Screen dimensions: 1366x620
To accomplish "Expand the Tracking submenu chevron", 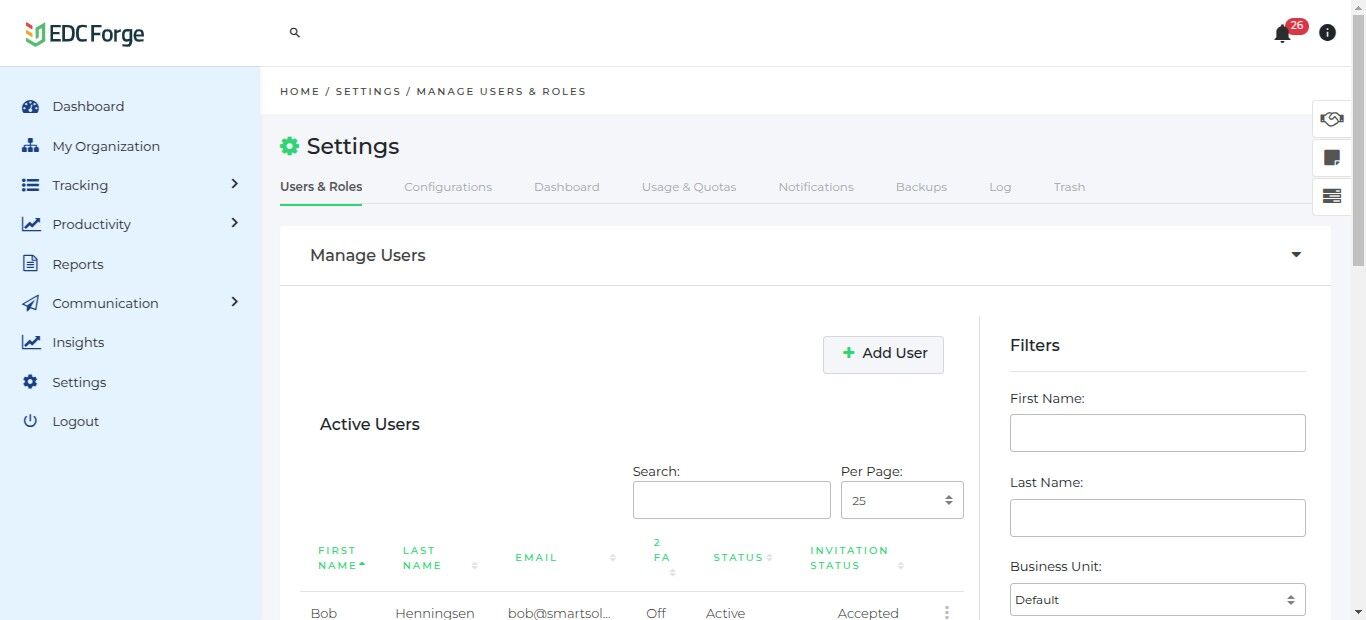I will point(234,184).
